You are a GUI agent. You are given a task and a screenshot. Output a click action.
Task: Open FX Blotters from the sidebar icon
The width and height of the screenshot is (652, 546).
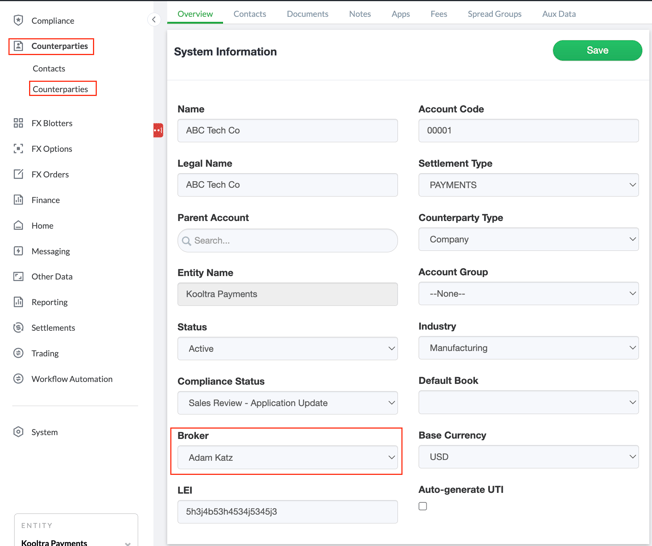coord(18,123)
